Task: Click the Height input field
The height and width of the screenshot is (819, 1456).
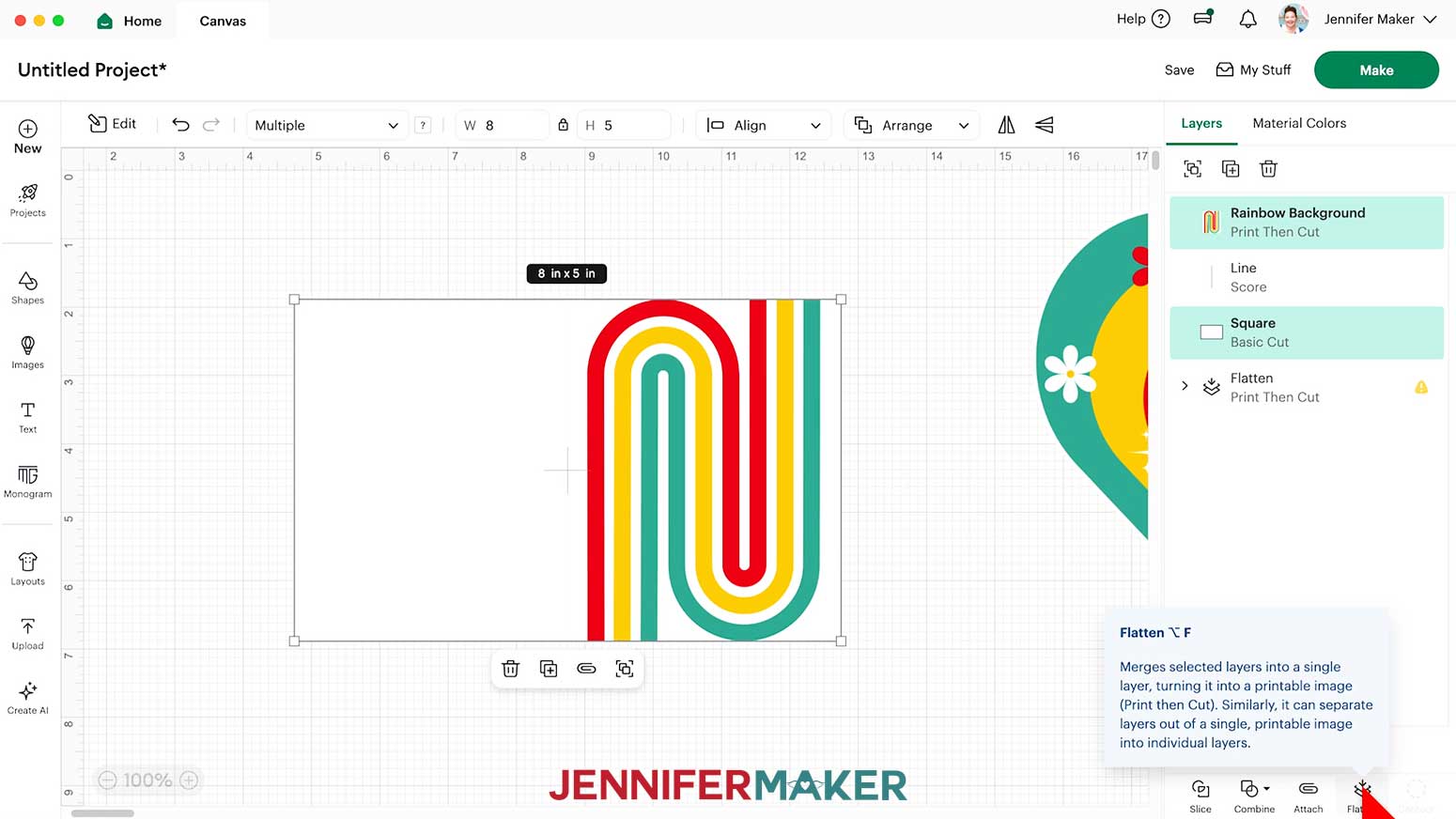Action: tap(624, 125)
